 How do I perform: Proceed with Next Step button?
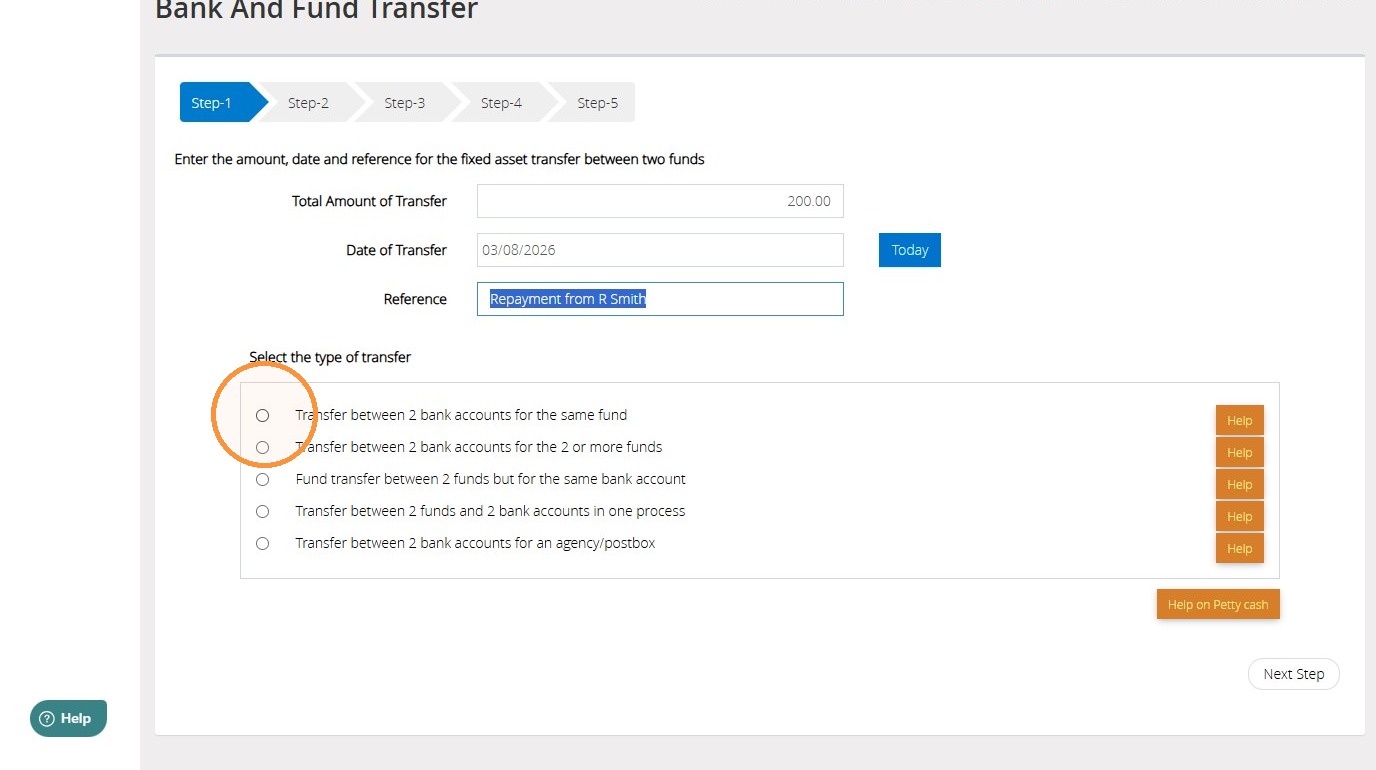[x=1293, y=674]
